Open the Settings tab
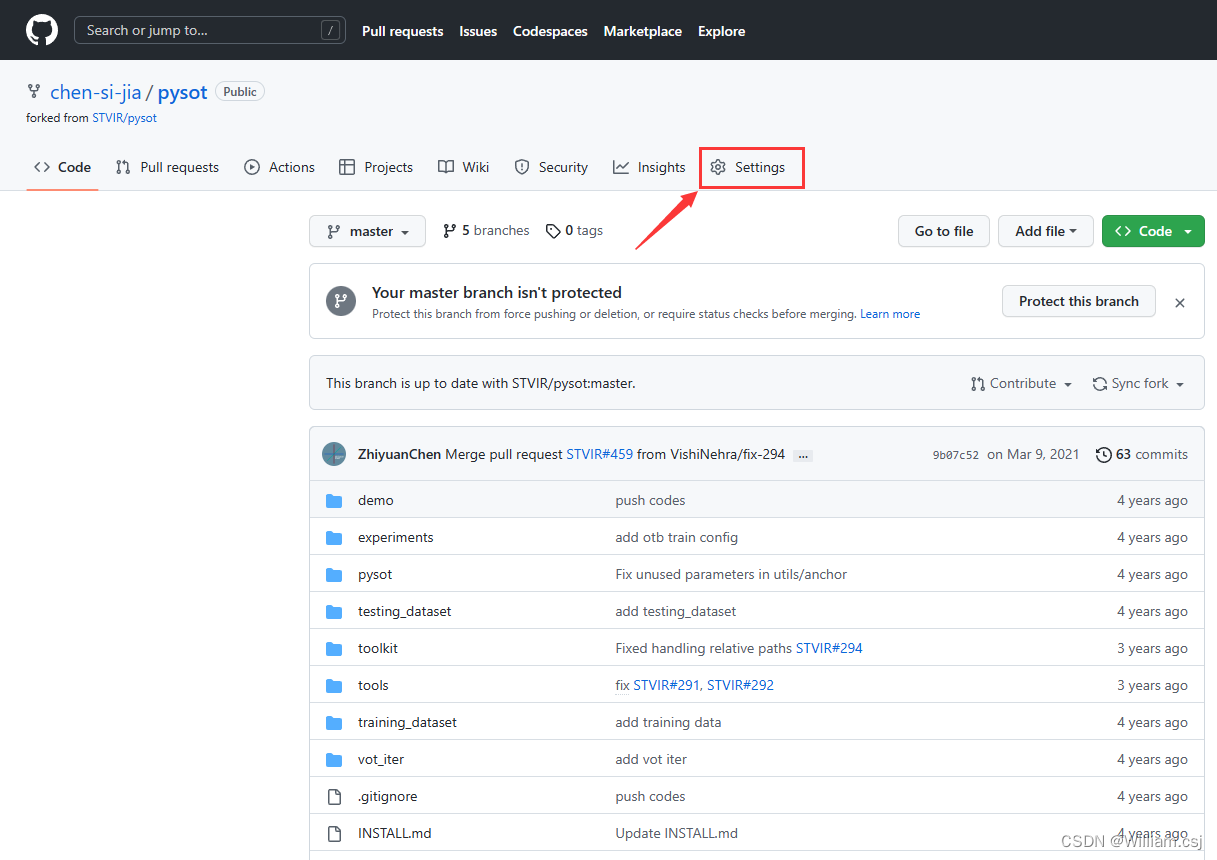This screenshot has height=860, width=1217. (748, 167)
